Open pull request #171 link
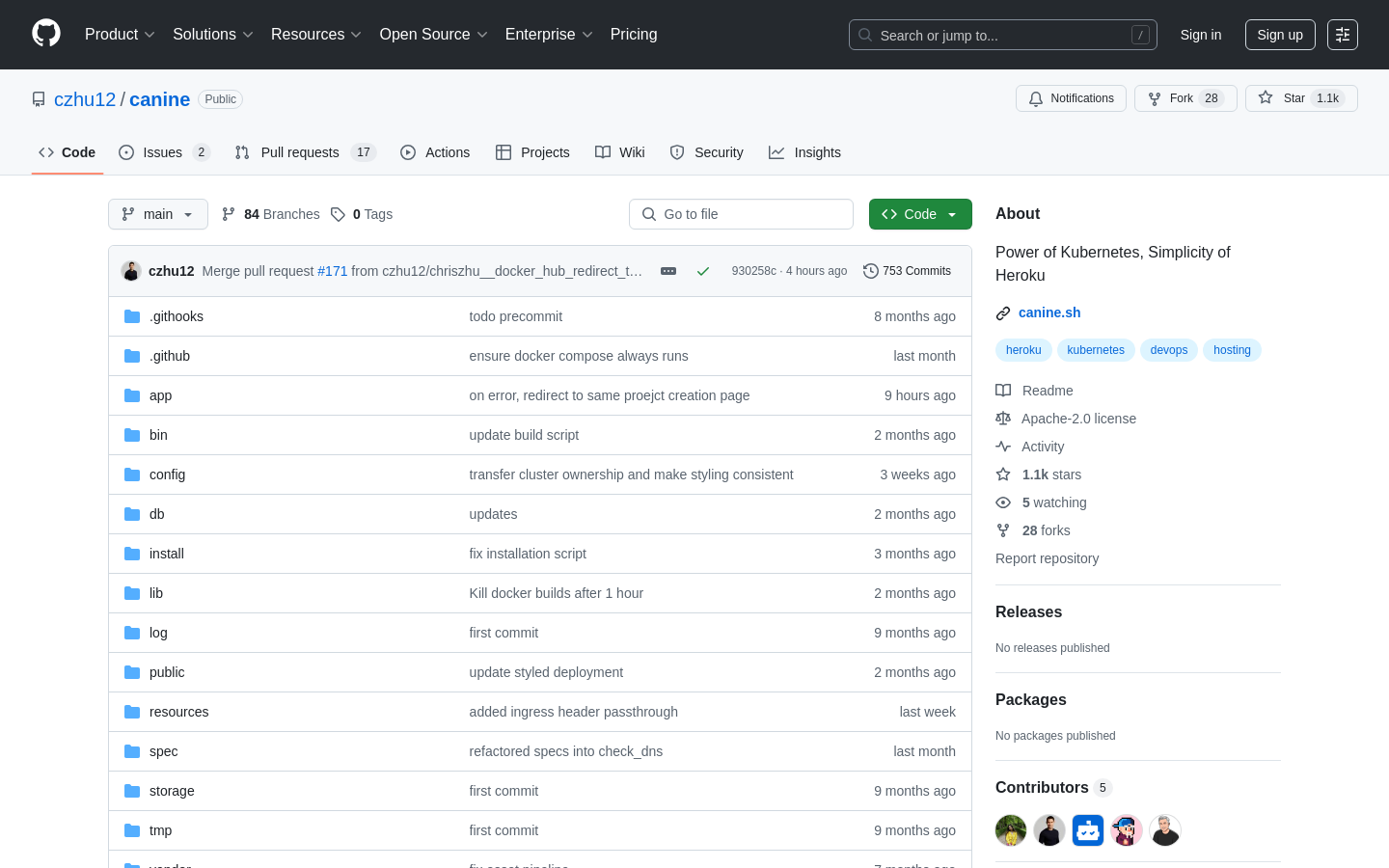 332,271
